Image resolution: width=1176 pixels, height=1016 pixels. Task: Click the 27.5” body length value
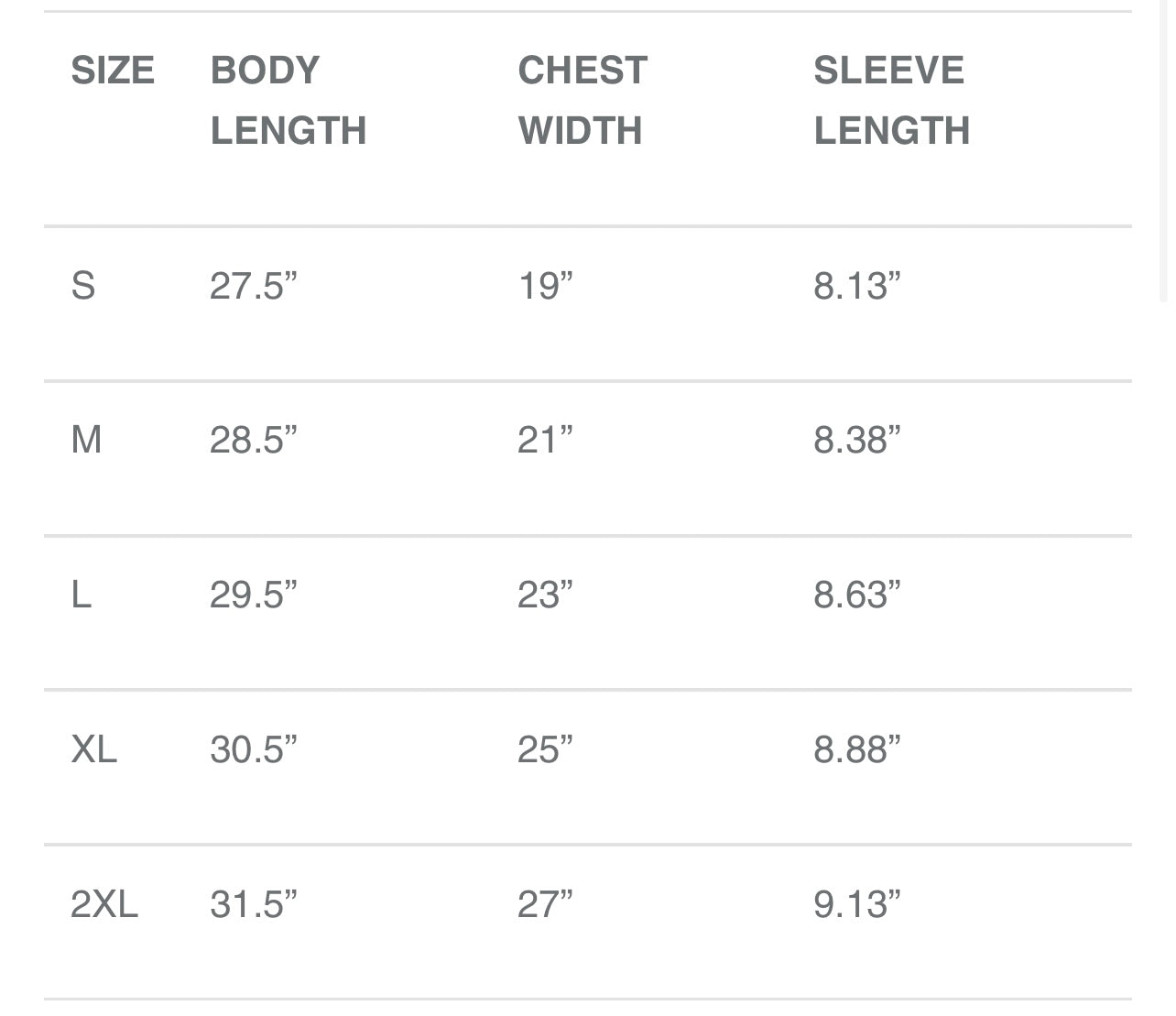coord(254,286)
